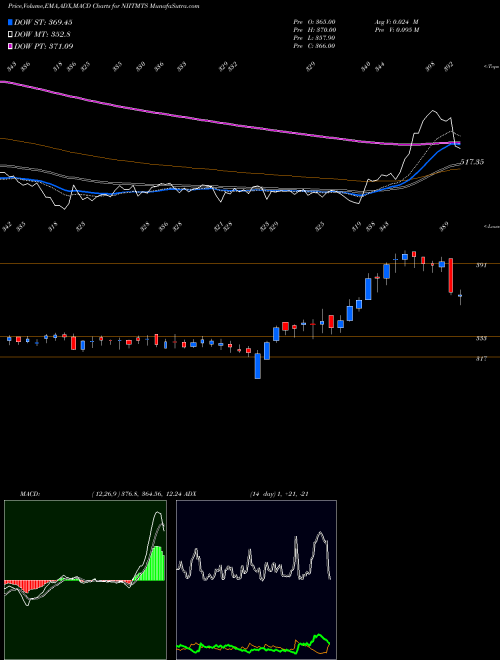Click the Pre V: 0.095 M value

tap(396, 30)
